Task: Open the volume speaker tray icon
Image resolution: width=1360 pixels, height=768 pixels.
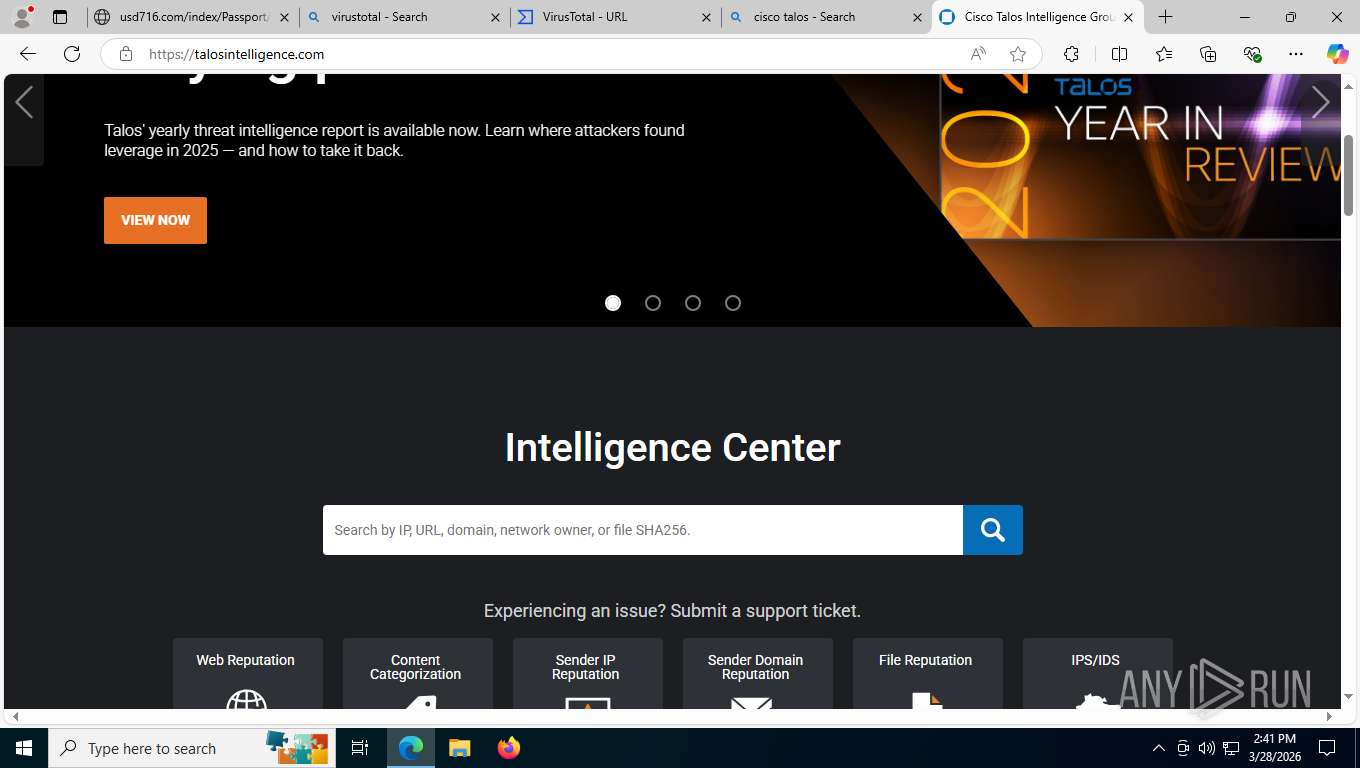Action: point(1207,748)
